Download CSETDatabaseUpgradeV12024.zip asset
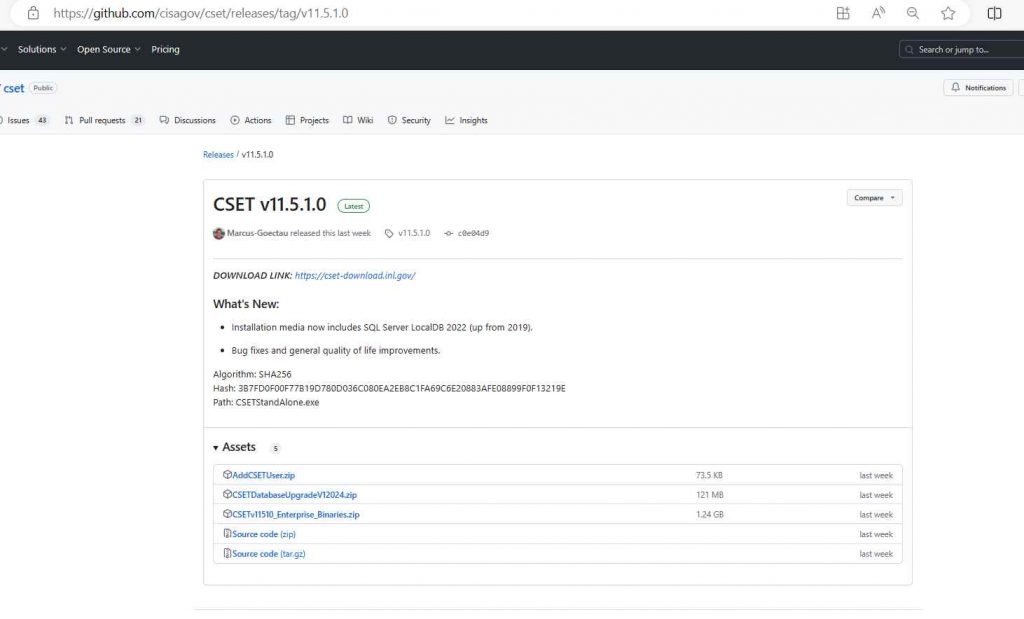1024x619 pixels. pos(295,495)
